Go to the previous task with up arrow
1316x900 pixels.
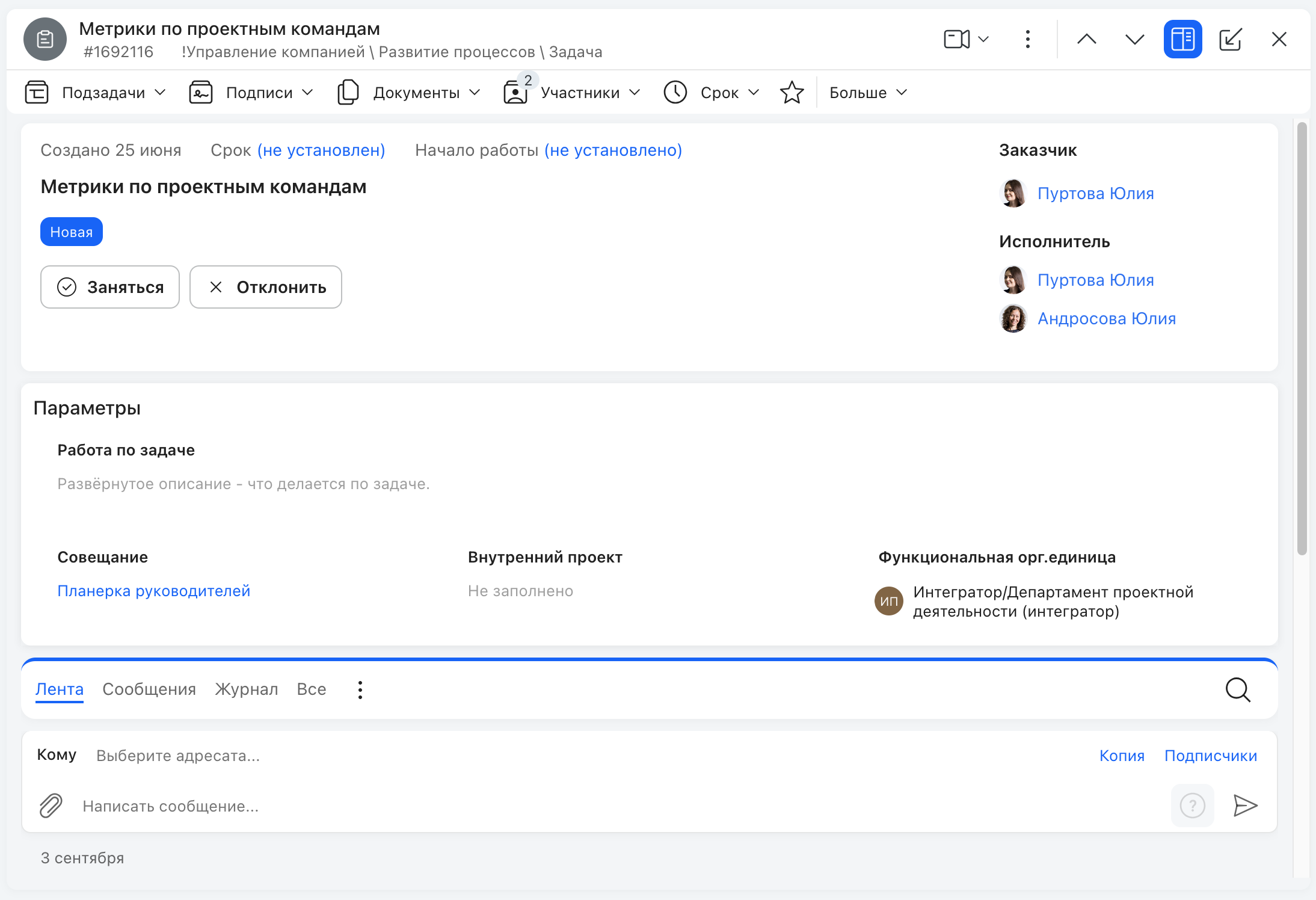click(1086, 40)
